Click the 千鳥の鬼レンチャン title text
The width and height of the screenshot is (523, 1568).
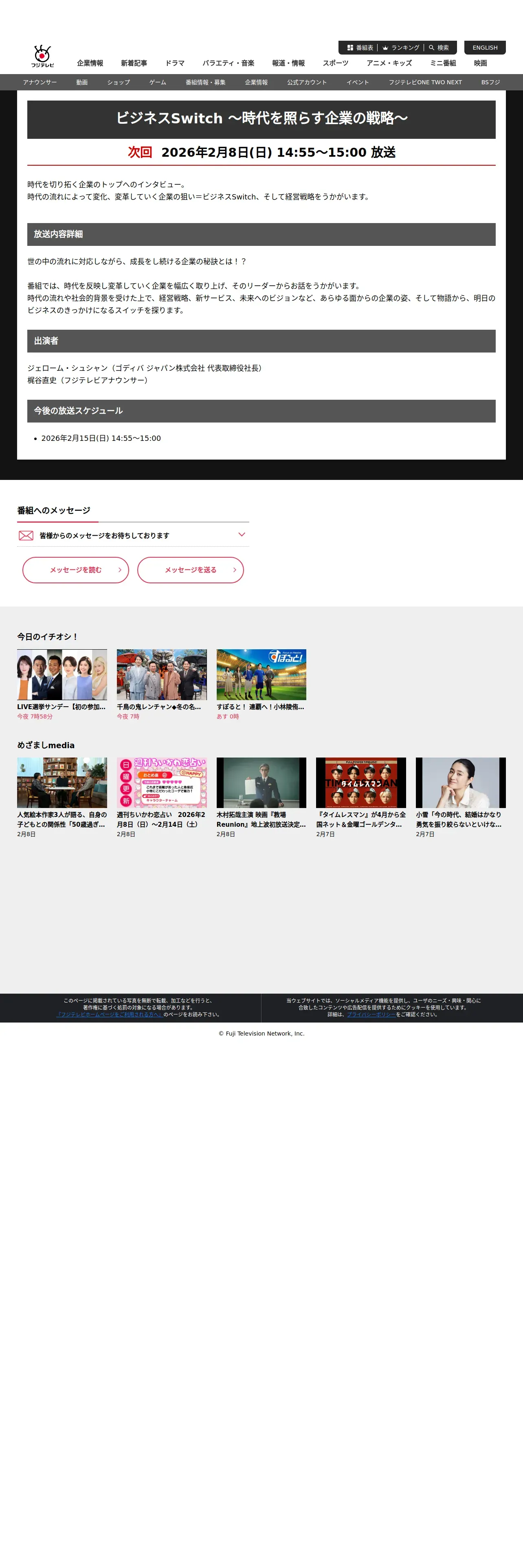(x=159, y=707)
